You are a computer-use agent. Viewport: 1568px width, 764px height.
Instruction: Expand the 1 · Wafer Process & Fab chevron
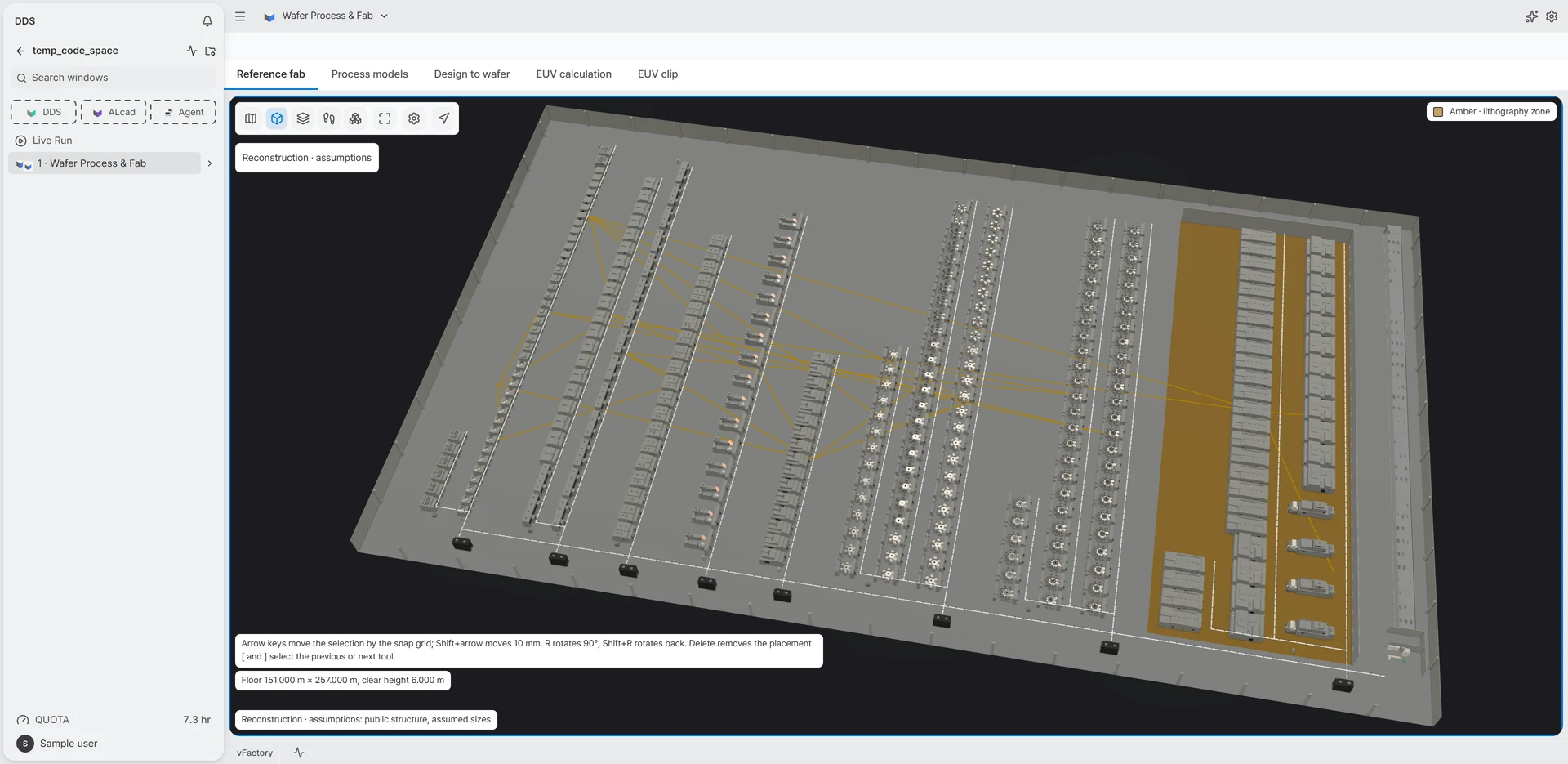(x=210, y=163)
